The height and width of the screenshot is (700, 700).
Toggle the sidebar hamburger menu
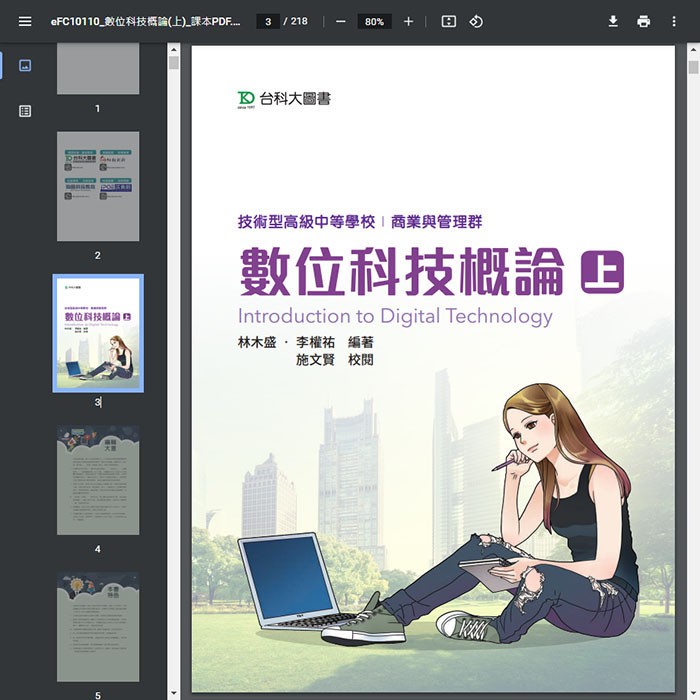click(x=25, y=21)
